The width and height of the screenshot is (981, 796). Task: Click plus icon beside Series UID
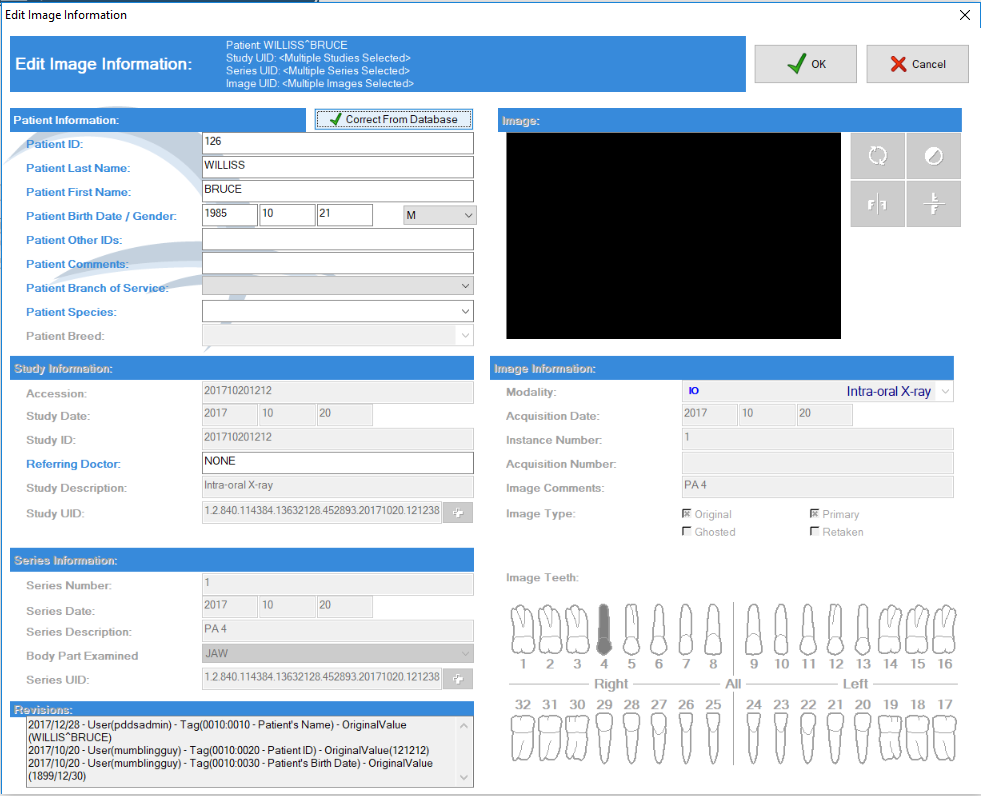(x=458, y=679)
